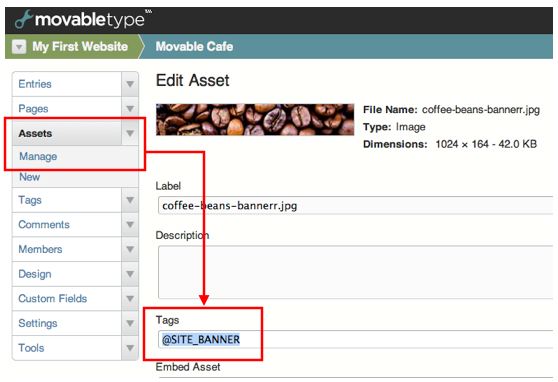Click the Movable Type wrench logo

click(x=23, y=19)
